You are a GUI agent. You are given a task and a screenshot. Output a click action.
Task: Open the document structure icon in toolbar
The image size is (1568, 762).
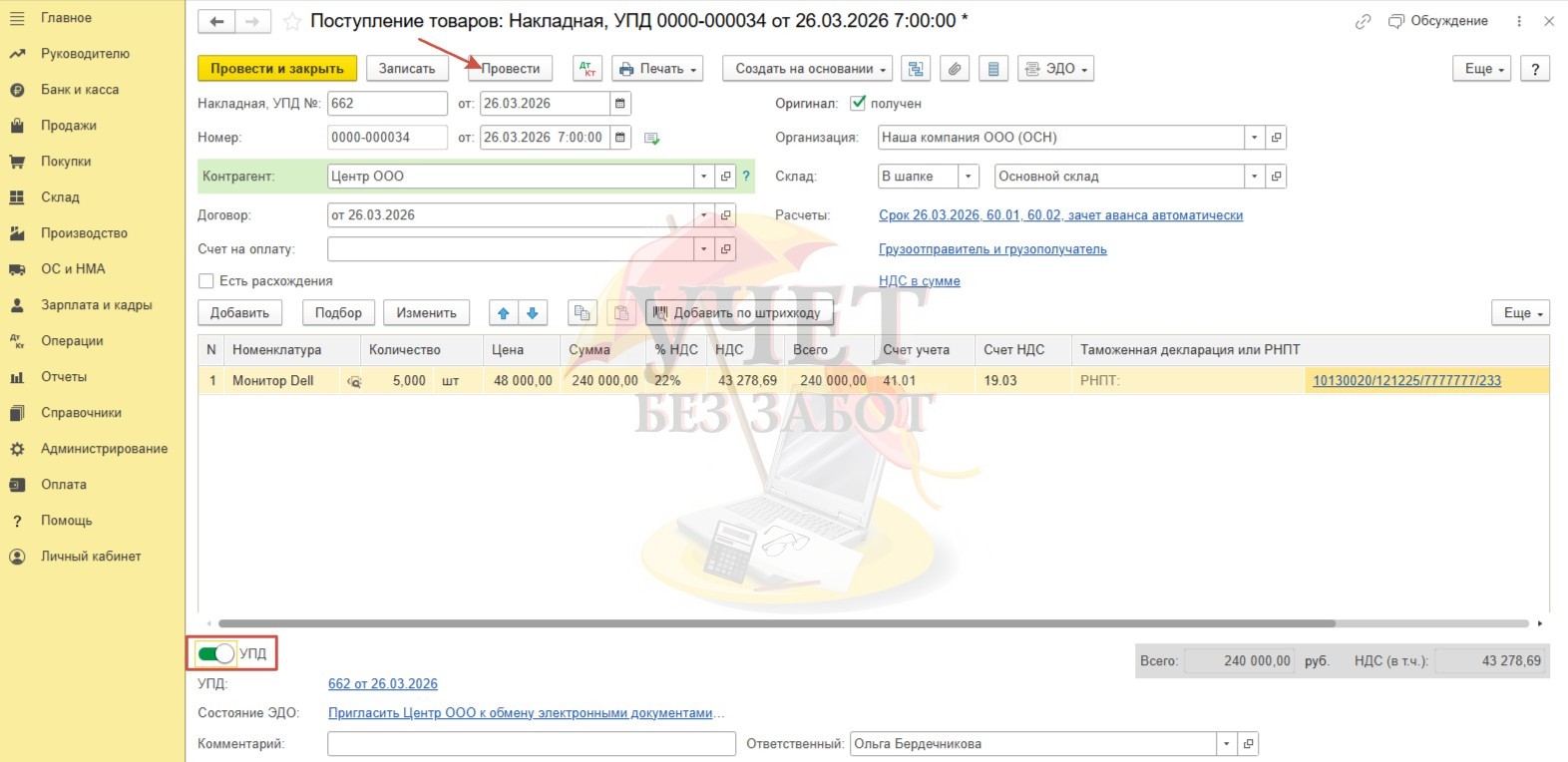(916, 69)
